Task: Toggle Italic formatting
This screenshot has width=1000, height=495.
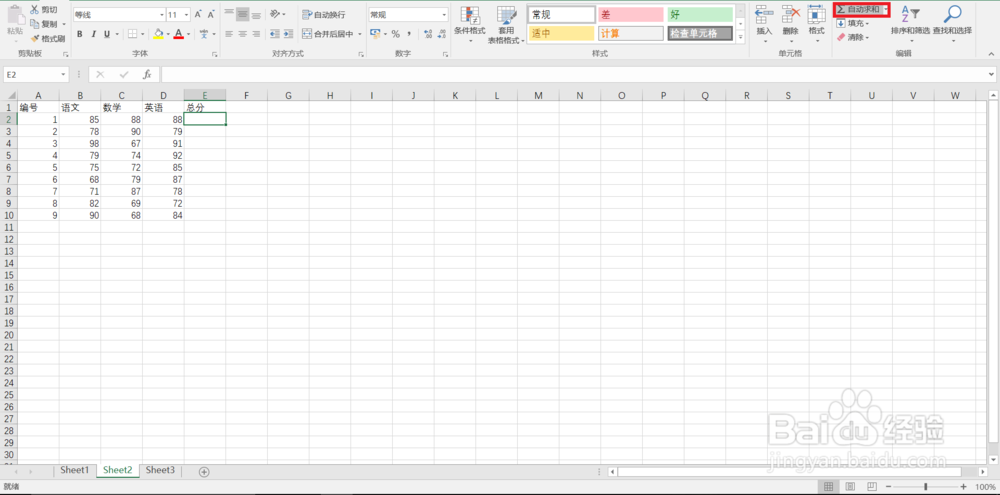Action: 93,34
